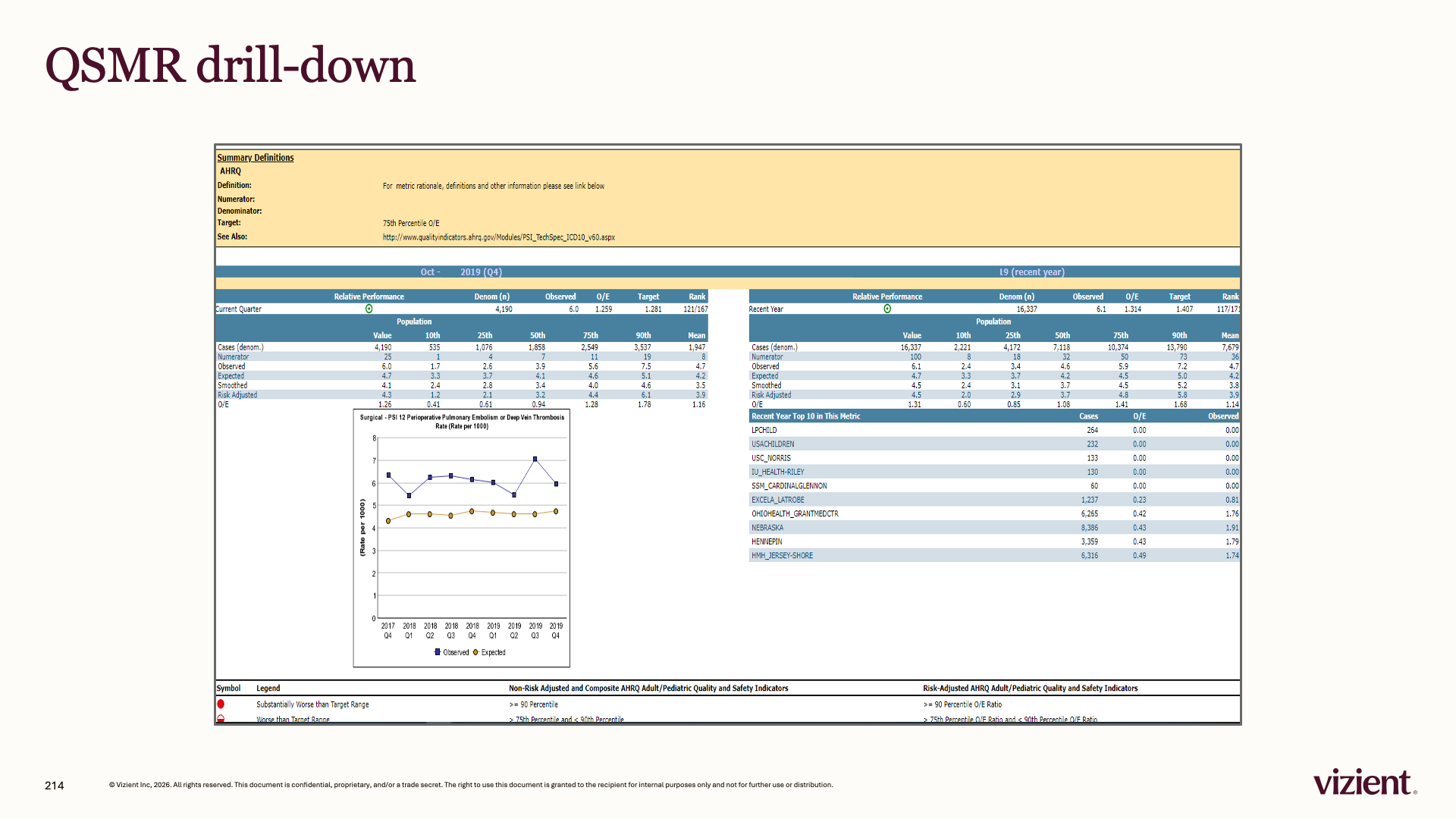The height and width of the screenshot is (819, 1456).
Task: Click the '>= 90 Percentile O/E Ratio' legend entry
Action: [x=962, y=704]
